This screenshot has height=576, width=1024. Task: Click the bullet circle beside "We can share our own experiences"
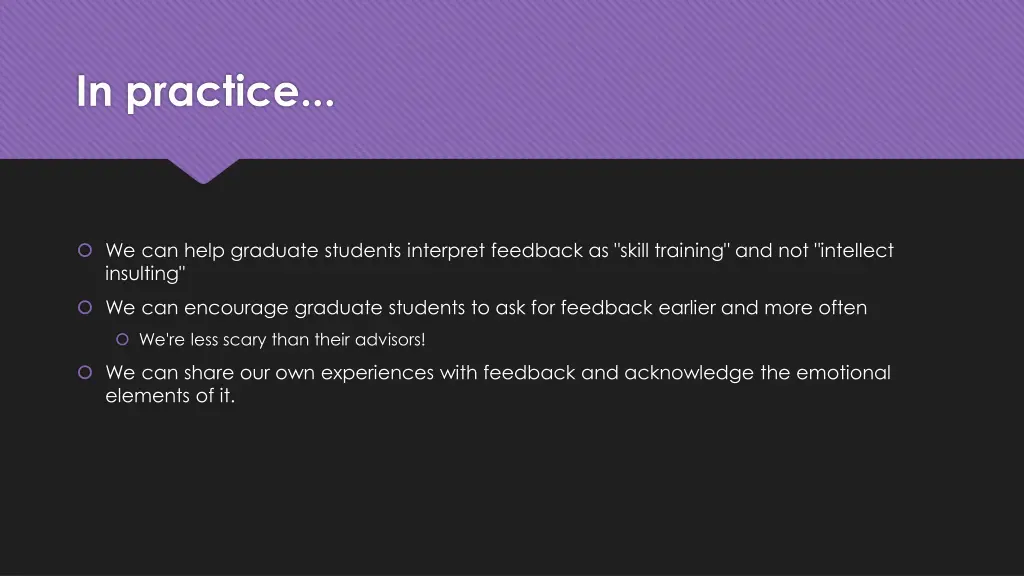coord(85,372)
